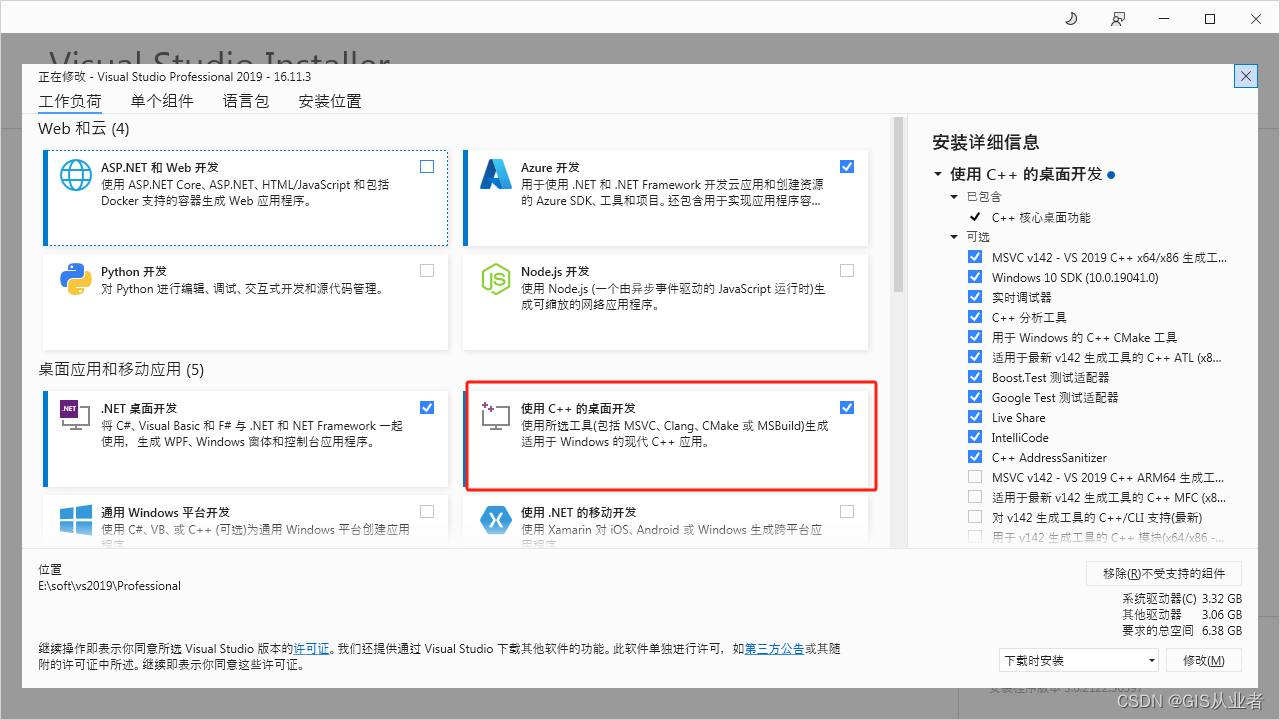Click the Node.js workload hexagon icon

tap(496, 279)
